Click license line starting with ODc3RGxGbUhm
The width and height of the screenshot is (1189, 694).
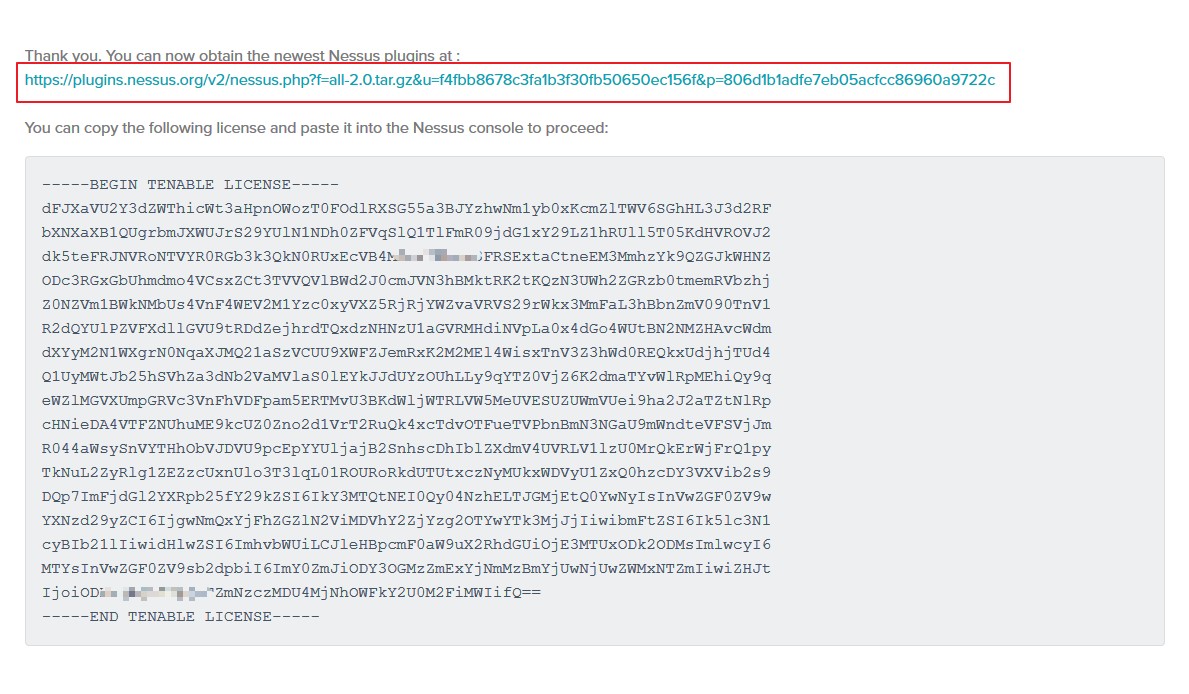click(x=406, y=281)
